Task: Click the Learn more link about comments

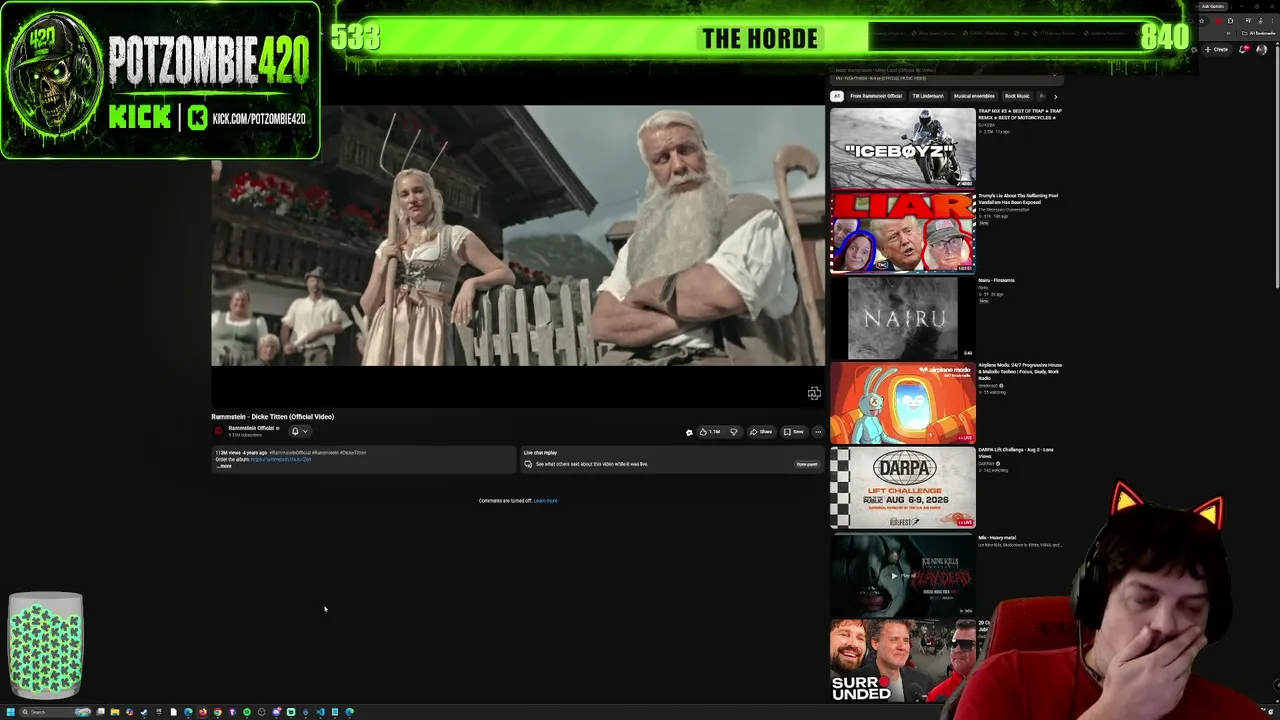Action: (545, 501)
